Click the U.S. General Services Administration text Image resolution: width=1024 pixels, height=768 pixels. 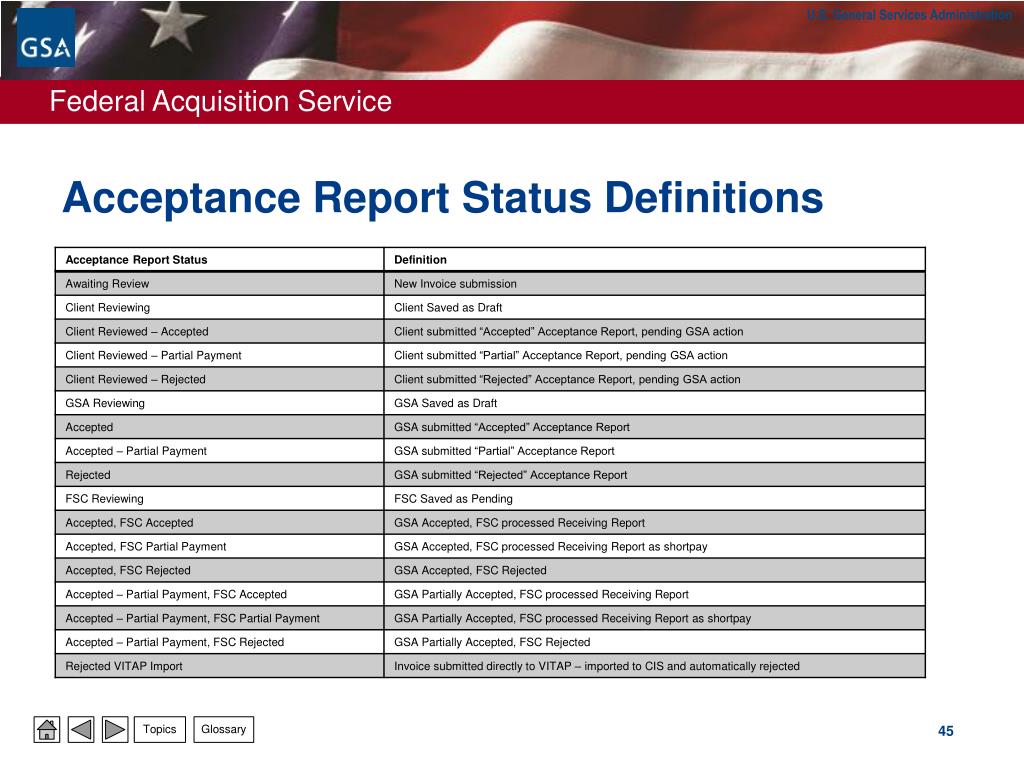tap(910, 14)
